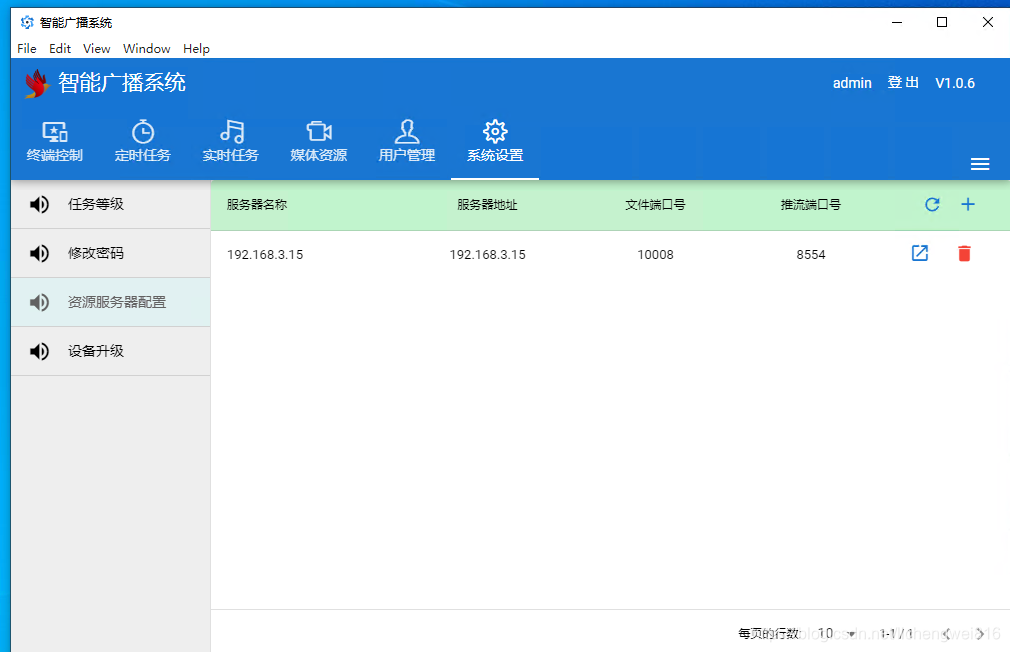
Task: Go to the next page of servers
Action: 981,633
